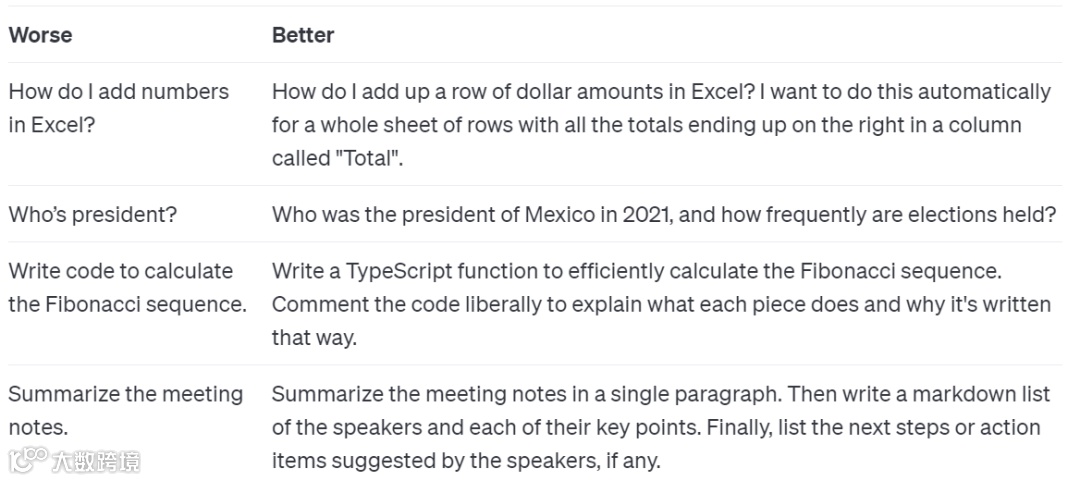Click the quoted word "Total" in the Excel row

point(372,159)
